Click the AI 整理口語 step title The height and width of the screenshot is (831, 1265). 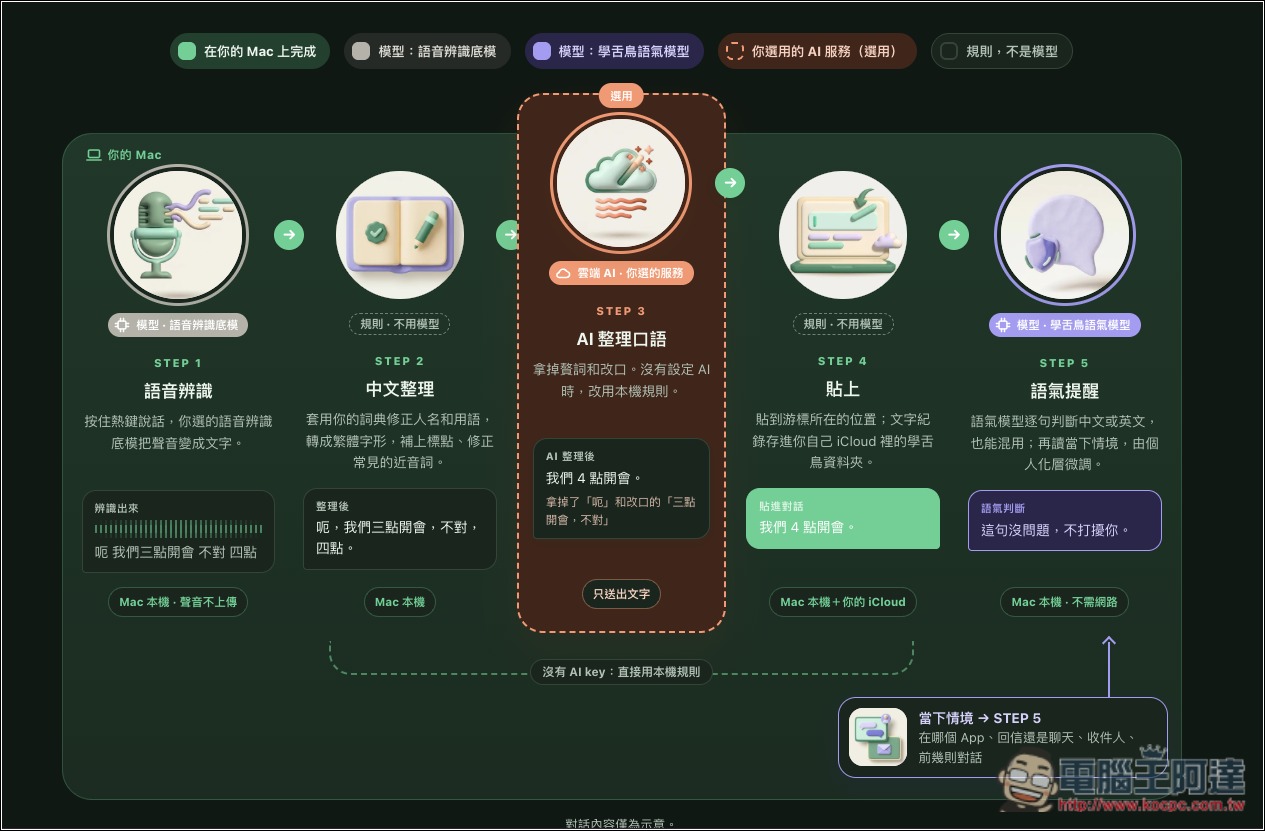pyautogui.click(x=621, y=339)
